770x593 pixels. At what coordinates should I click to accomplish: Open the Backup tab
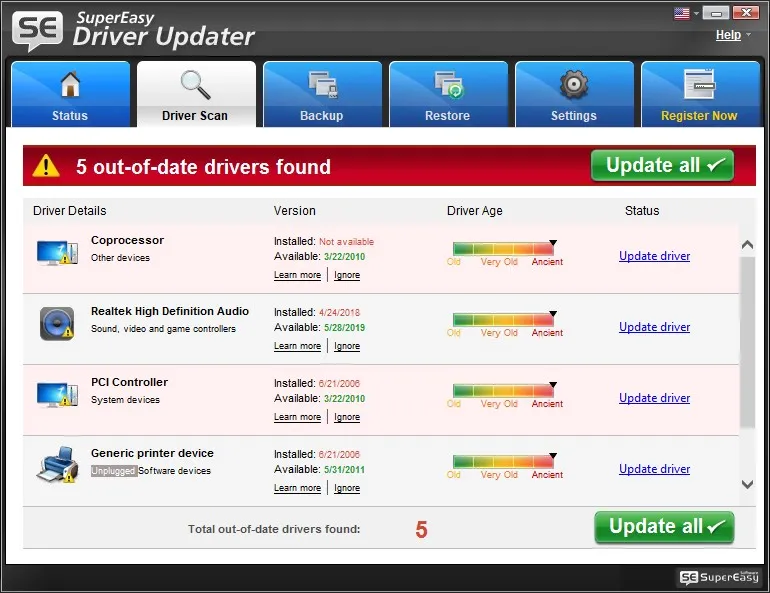coord(322,96)
